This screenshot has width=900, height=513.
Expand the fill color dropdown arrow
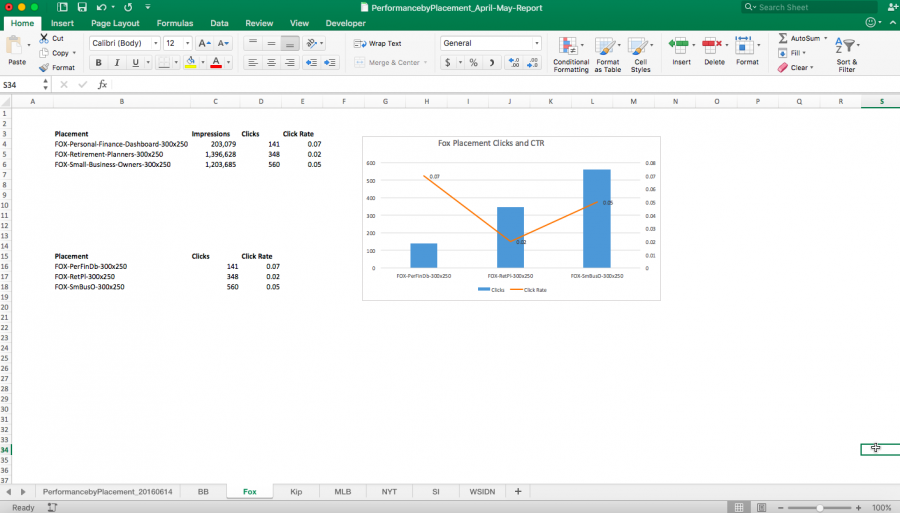[203, 63]
